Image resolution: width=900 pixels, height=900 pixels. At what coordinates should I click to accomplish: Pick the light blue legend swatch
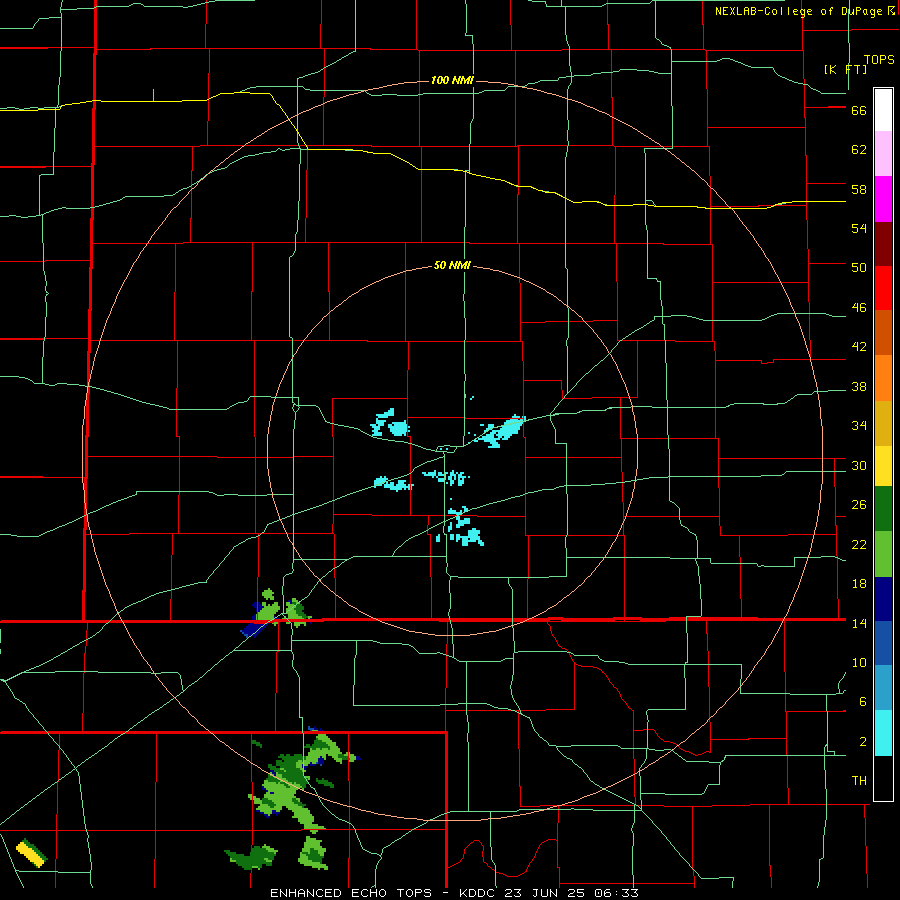coord(883,688)
